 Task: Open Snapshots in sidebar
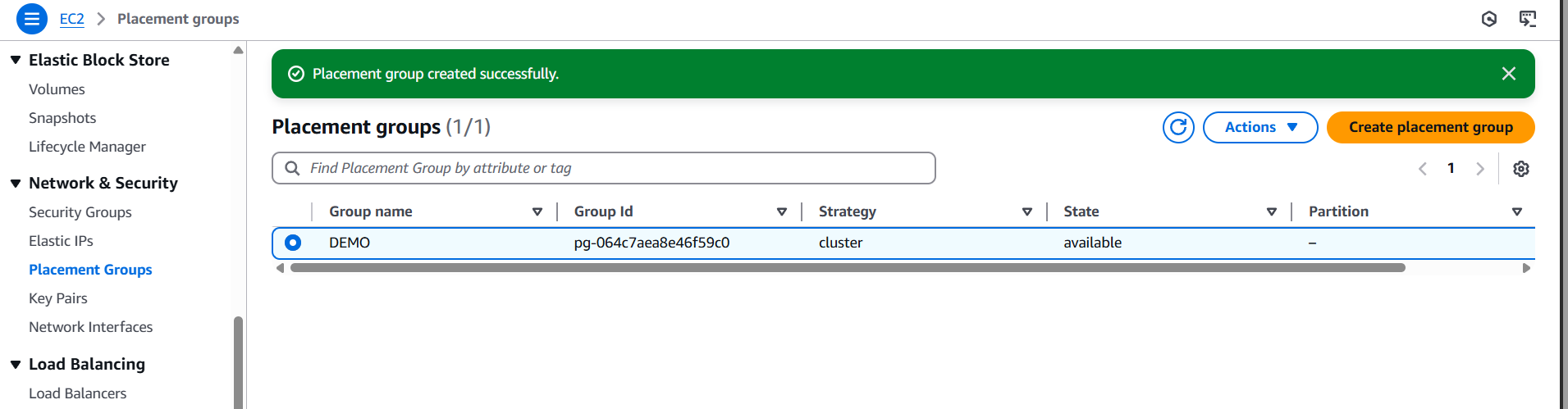coord(62,118)
